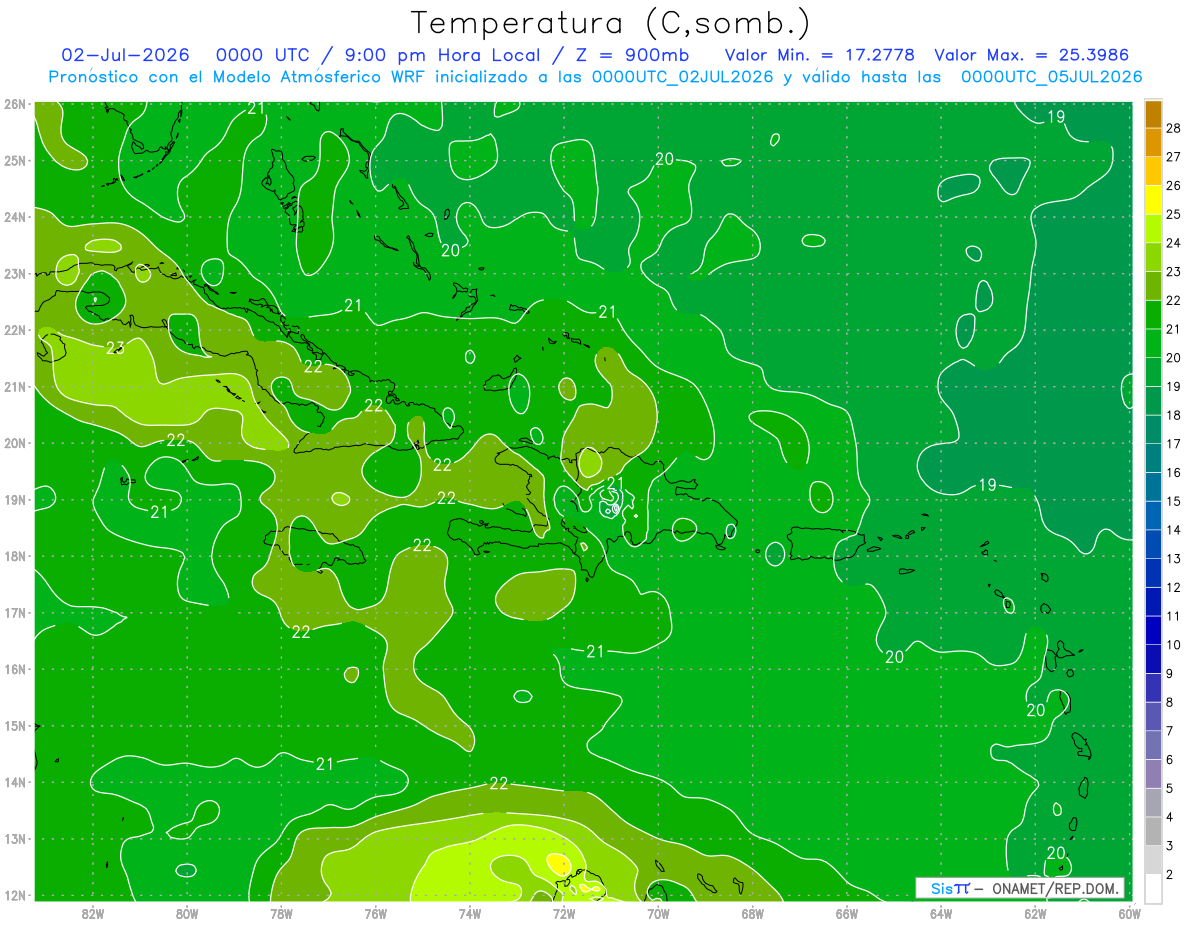Click the 26N latitude axis label
This screenshot has width=1200, height=927.
point(14,104)
